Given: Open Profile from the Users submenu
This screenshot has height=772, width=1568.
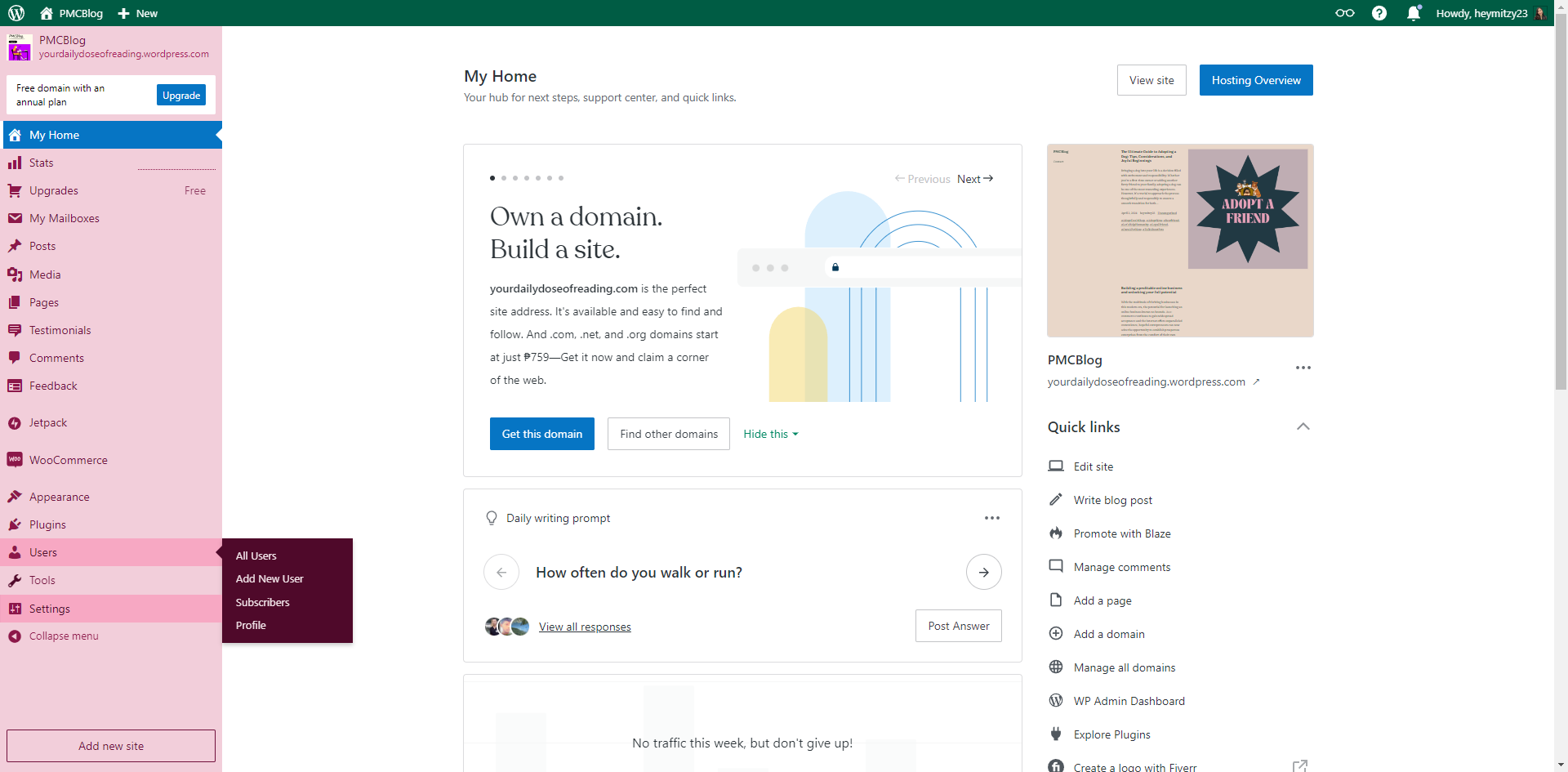Looking at the screenshot, I should pos(251,625).
